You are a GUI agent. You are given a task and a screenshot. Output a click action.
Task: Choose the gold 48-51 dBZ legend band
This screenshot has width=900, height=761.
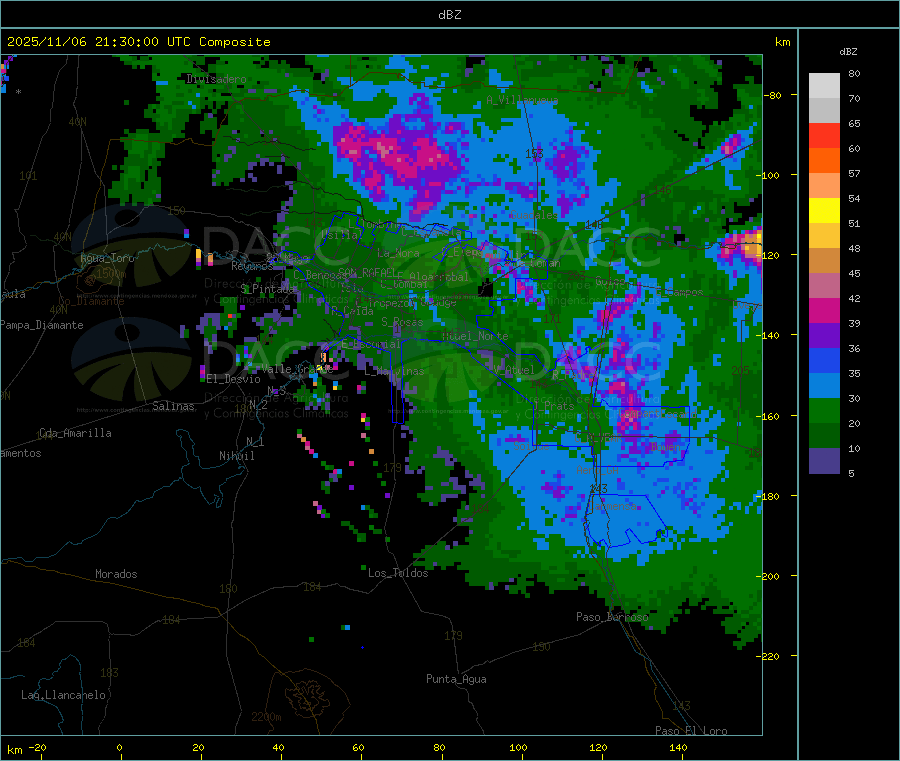pos(824,236)
